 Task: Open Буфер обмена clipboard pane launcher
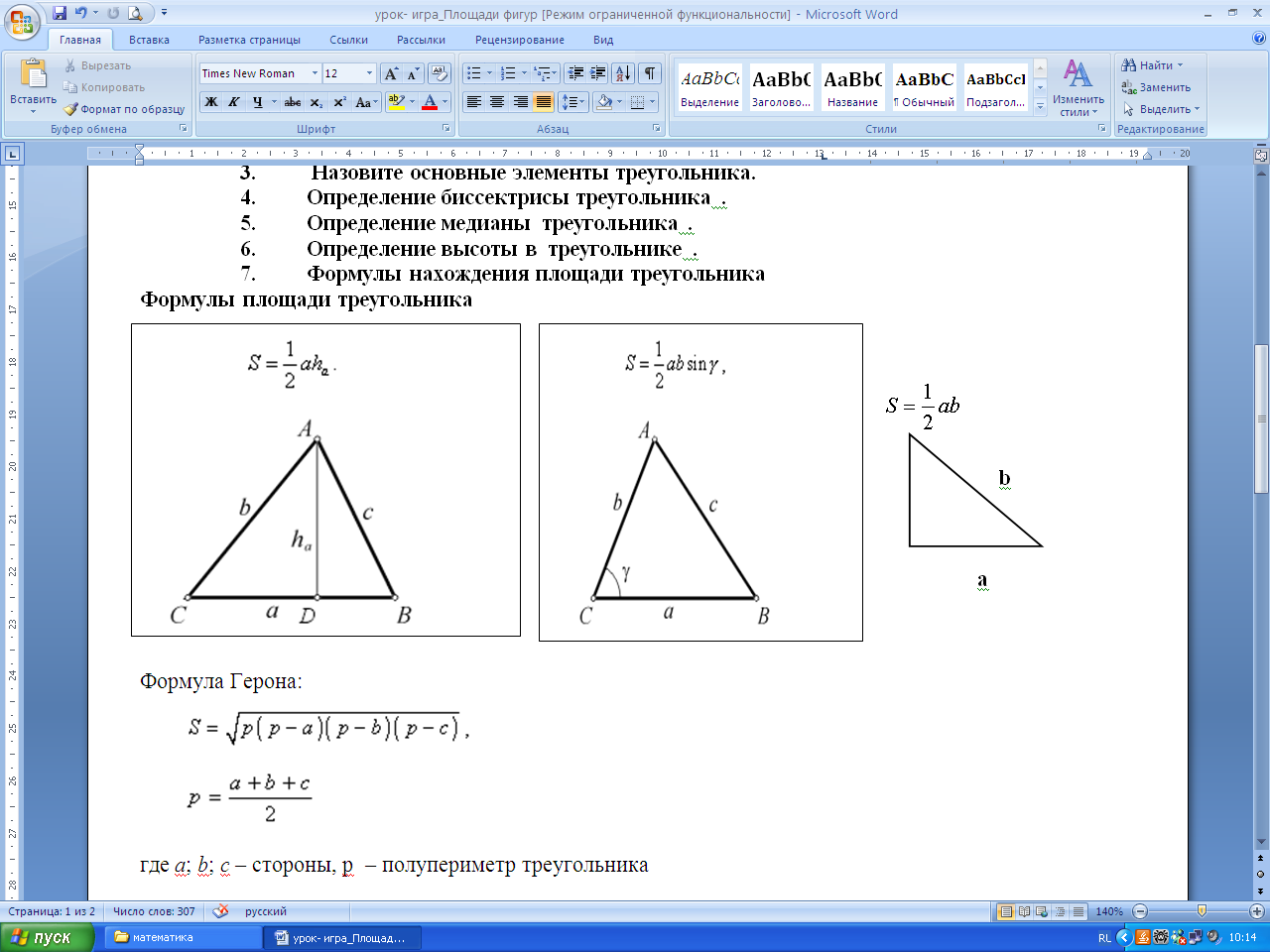(x=184, y=129)
